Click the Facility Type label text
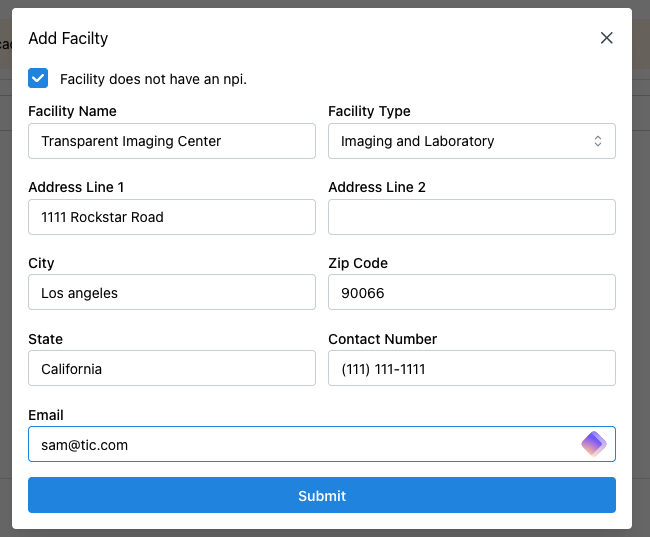 click(369, 111)
